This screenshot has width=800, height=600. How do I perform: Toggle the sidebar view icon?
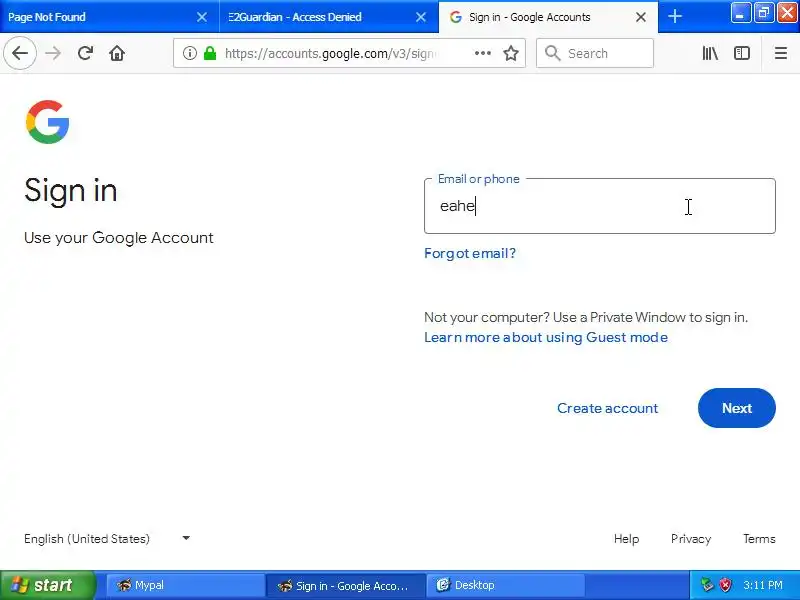(x=742, y=53)
